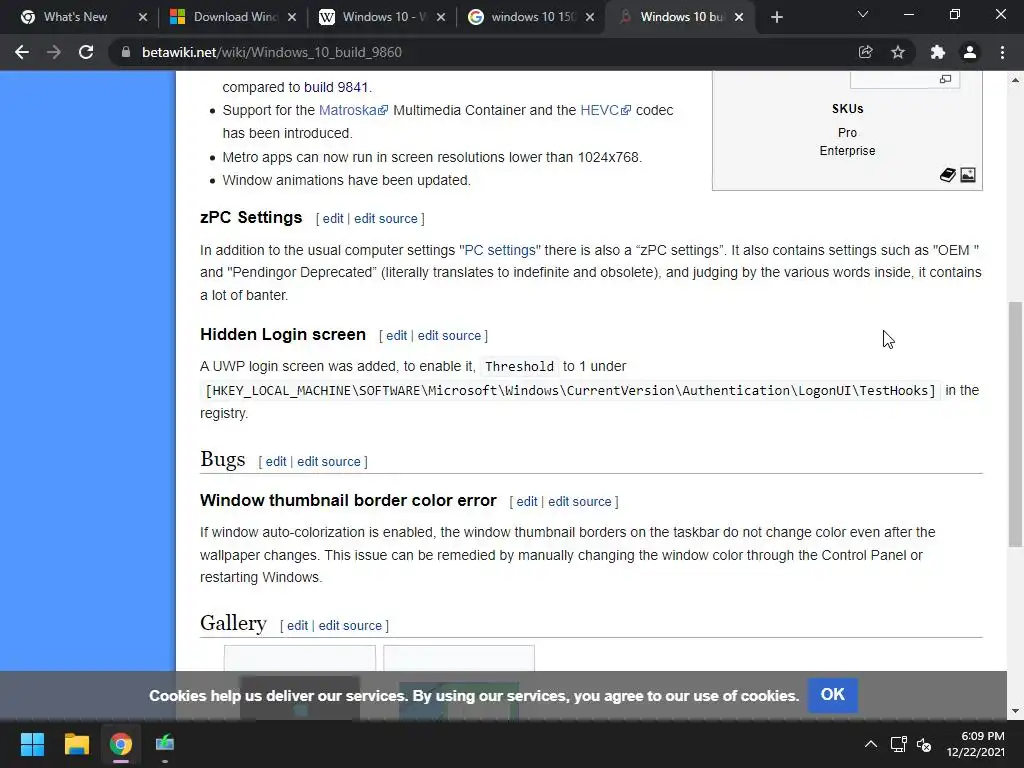Go forward with the browser arrow
The height and width of the screenshot is (768, 1024).
tap(54, 52)
